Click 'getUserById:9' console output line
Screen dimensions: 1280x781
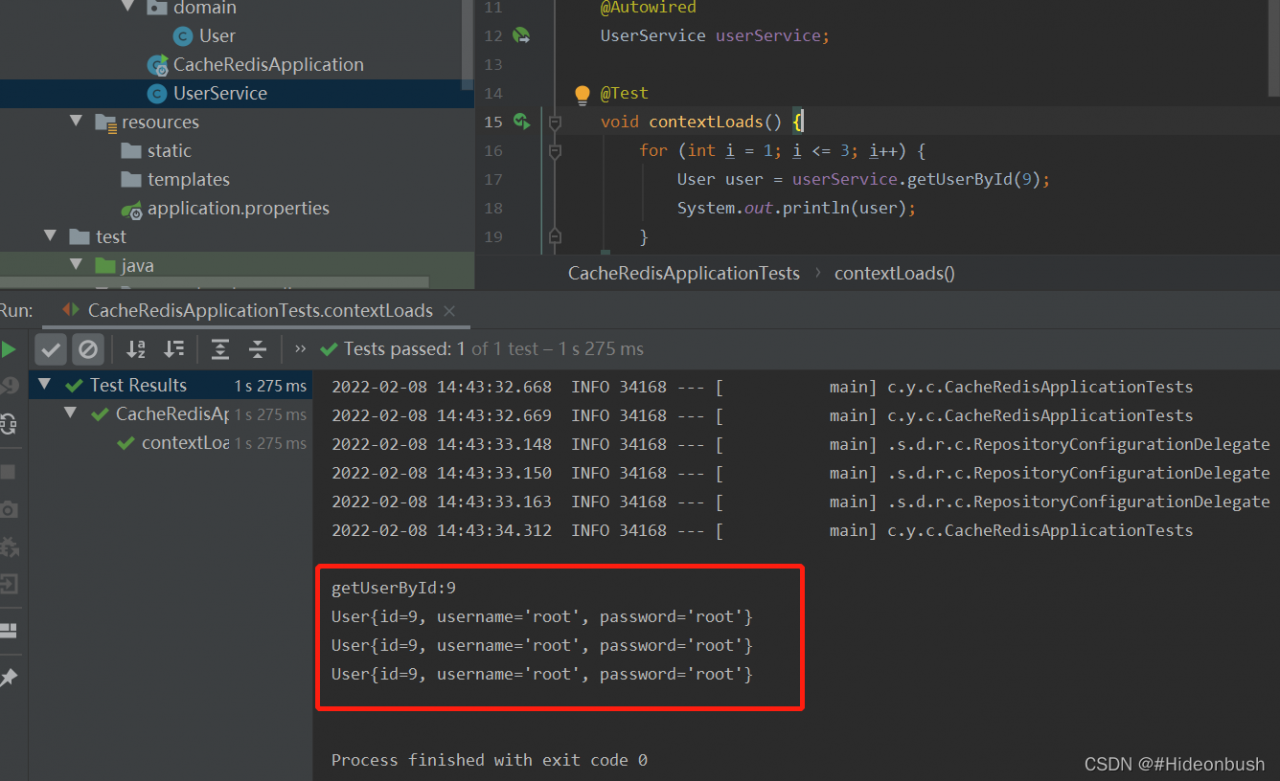[x=394, y=588]
